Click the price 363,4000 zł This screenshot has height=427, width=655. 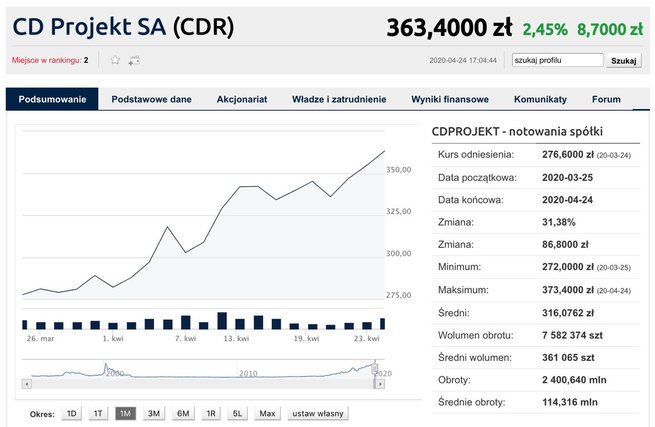coord(449,28)
